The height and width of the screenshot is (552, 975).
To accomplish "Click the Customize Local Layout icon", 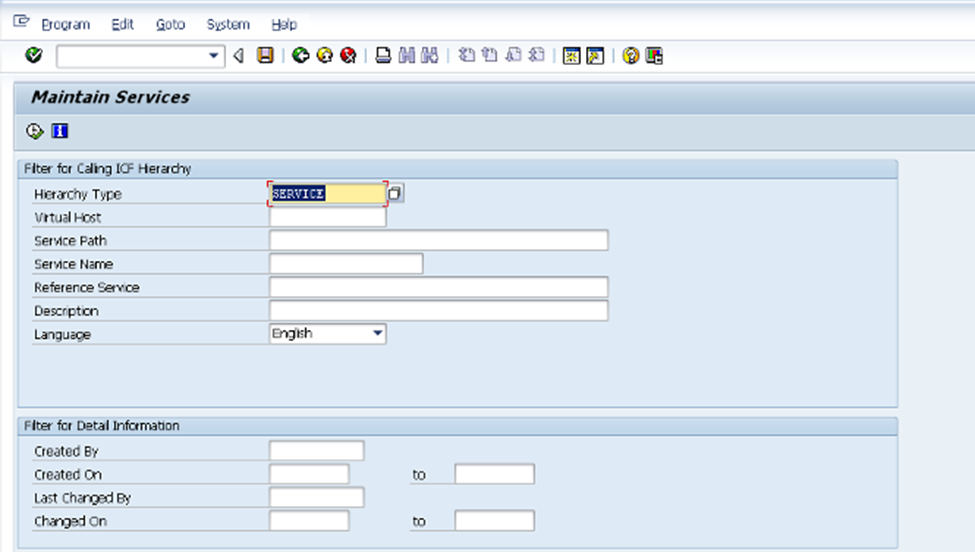I will click(x=654, y=55).
